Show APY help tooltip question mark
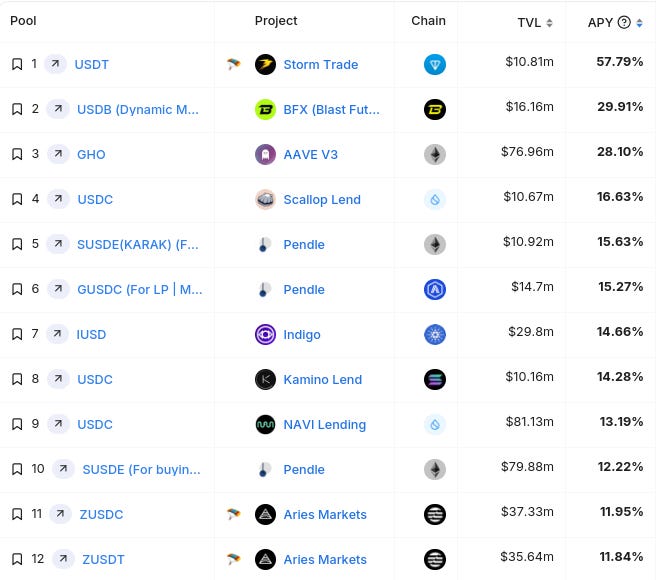 click(624, 22)
